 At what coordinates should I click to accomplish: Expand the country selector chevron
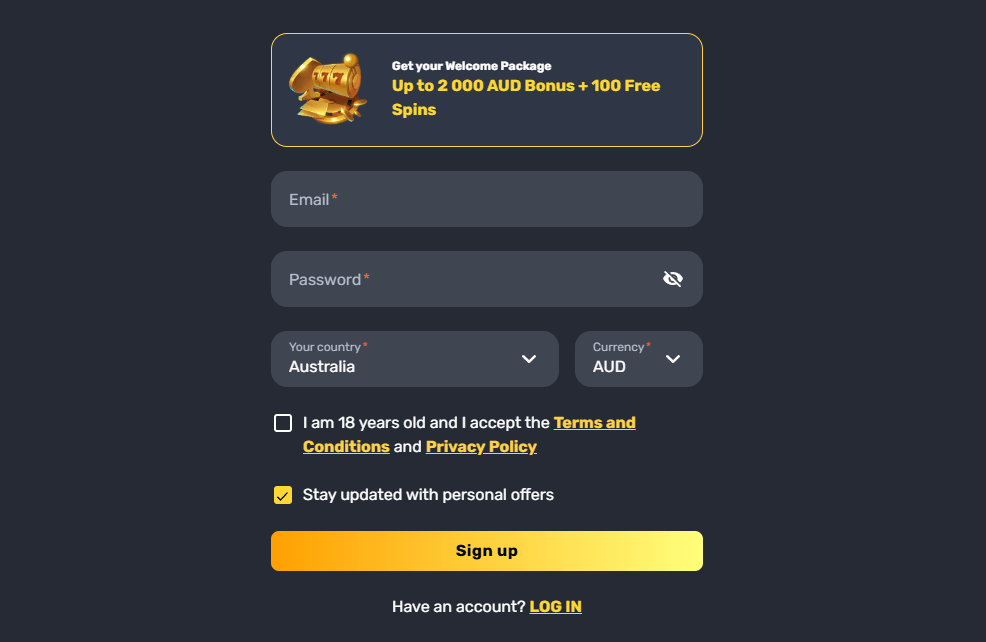pos(528,359)
